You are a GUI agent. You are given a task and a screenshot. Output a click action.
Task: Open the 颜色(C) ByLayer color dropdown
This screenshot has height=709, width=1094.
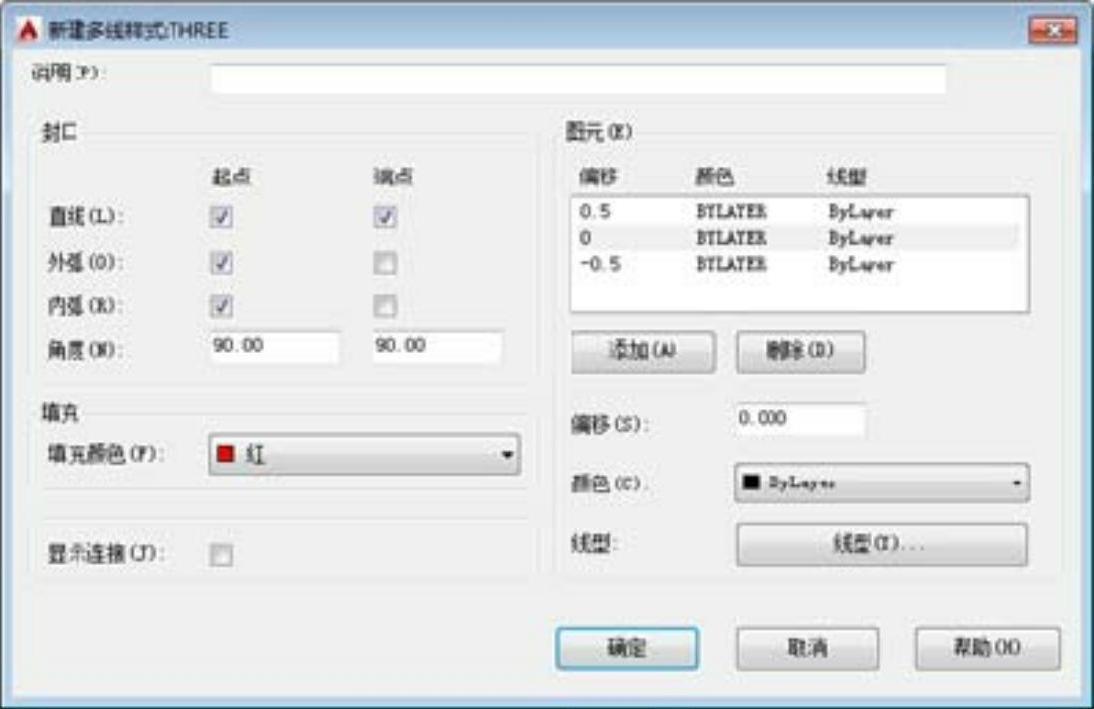pos(881,483)
